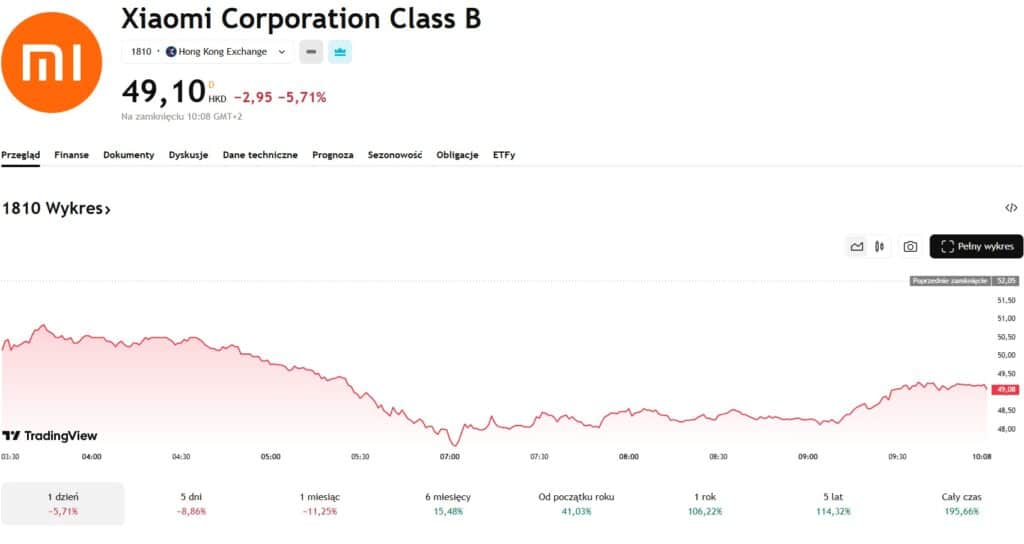1024x544 pixels.
Task: Open the 1810 Wykres chart link
Action: (56, 209)
